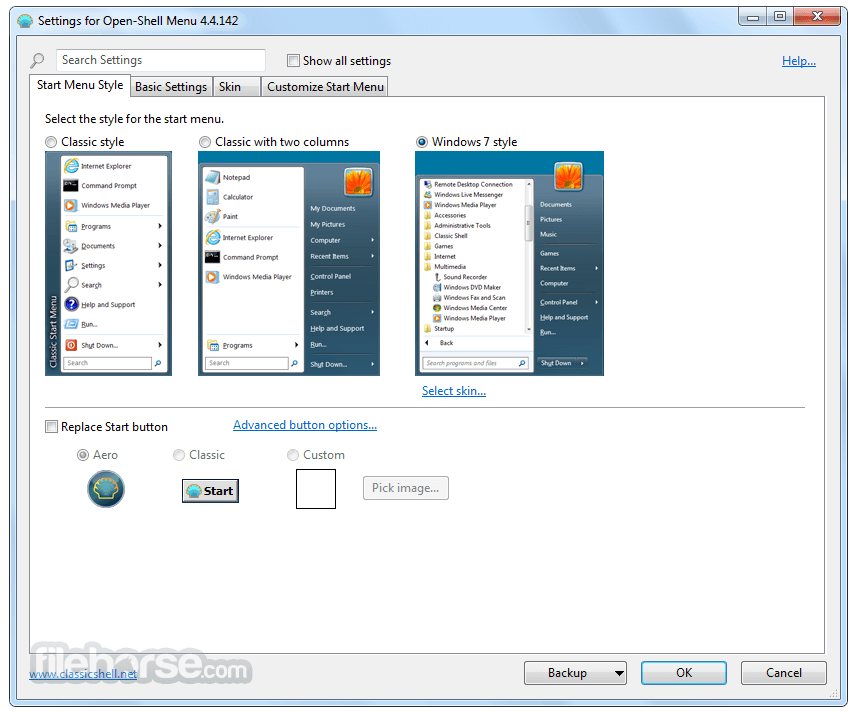Click the Remote Desktop Connection icon in preview

pos(428,184)
